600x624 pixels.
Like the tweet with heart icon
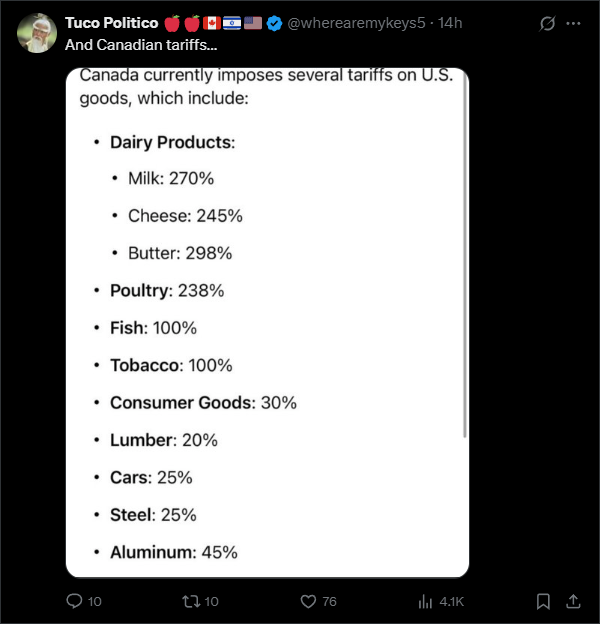(x=308, y=601)
